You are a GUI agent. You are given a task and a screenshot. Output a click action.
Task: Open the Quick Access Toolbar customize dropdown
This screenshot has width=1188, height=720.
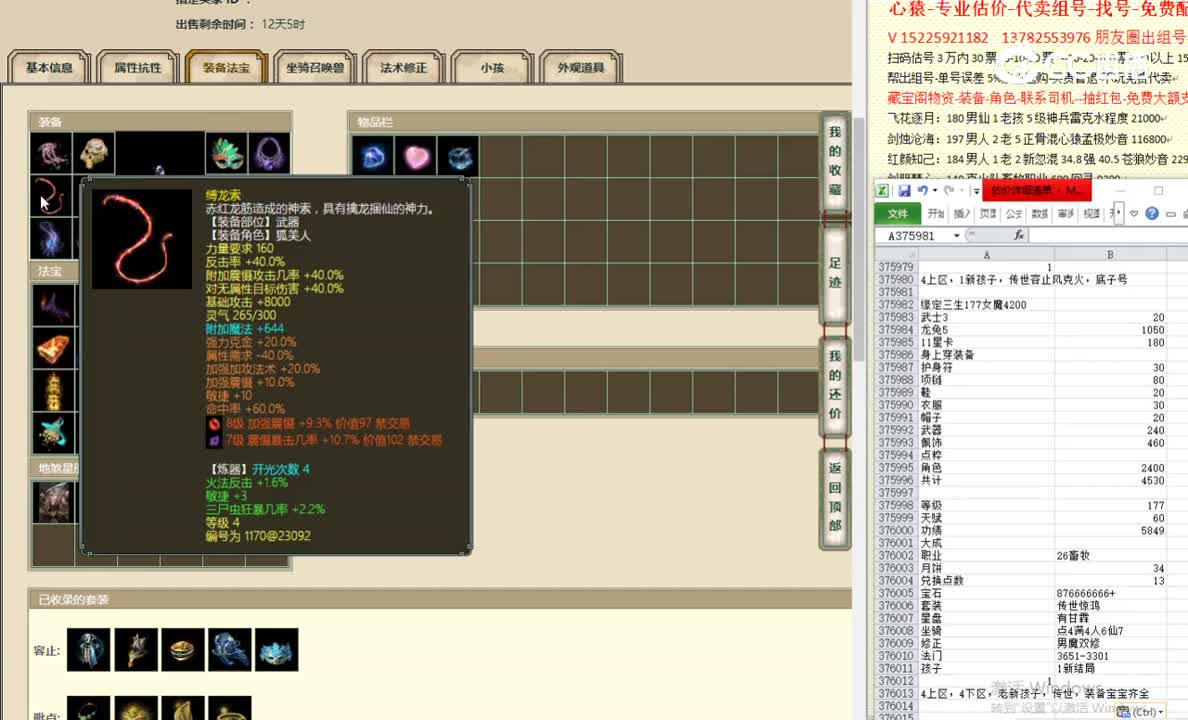(x=976, y=191)
